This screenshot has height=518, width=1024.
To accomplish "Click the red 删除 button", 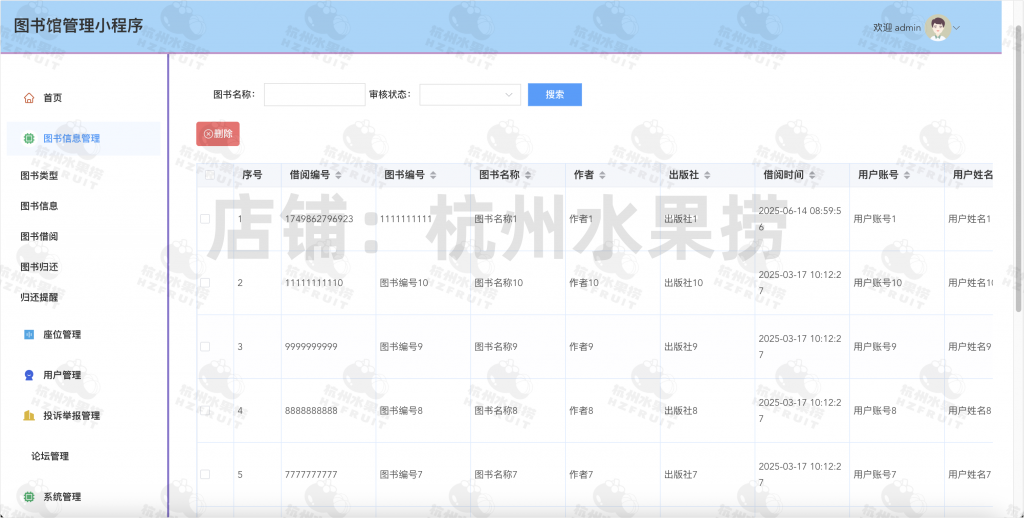I will point(218,134).
